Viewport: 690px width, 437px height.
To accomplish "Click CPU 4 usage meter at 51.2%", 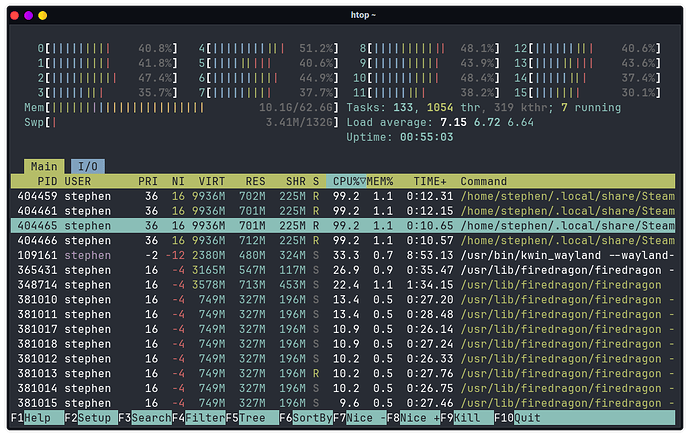I will pos(268,48).
